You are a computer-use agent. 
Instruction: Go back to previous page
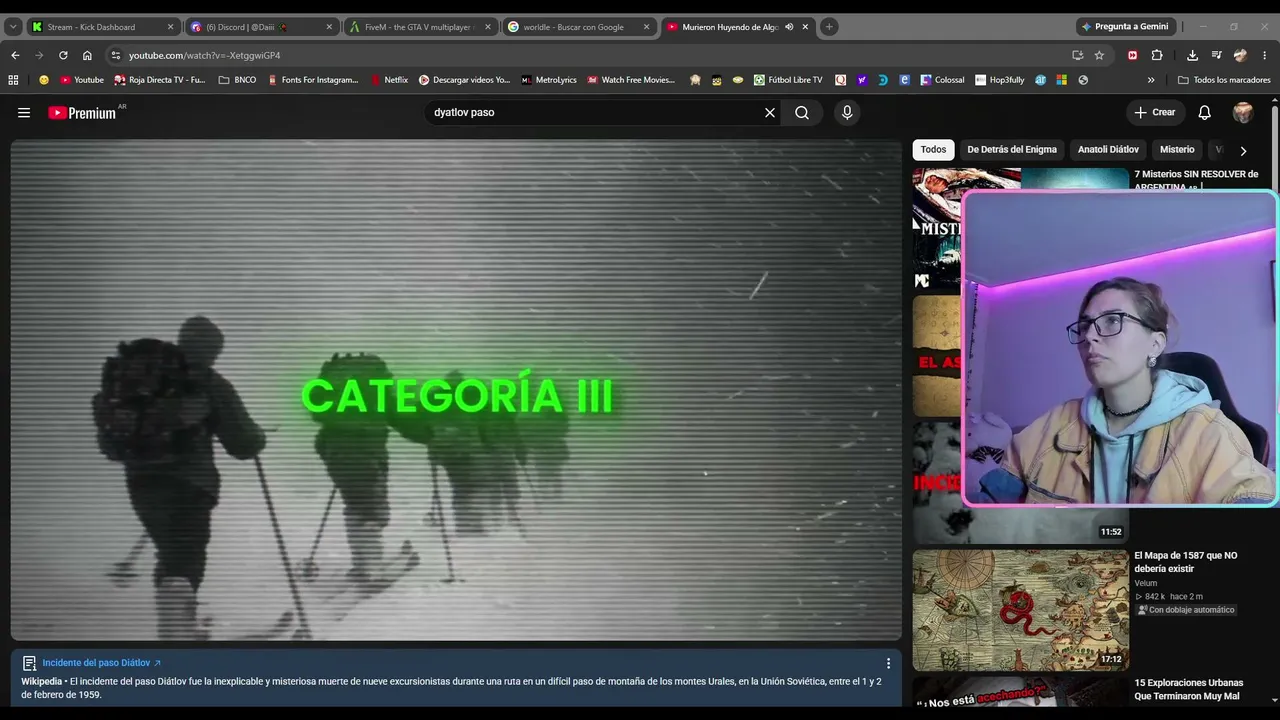[15, 55]
